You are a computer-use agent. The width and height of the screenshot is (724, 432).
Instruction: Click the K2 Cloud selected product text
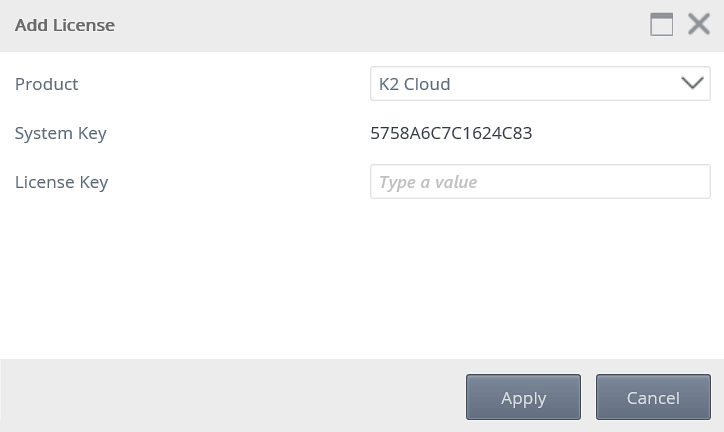(x=415, y=84)
